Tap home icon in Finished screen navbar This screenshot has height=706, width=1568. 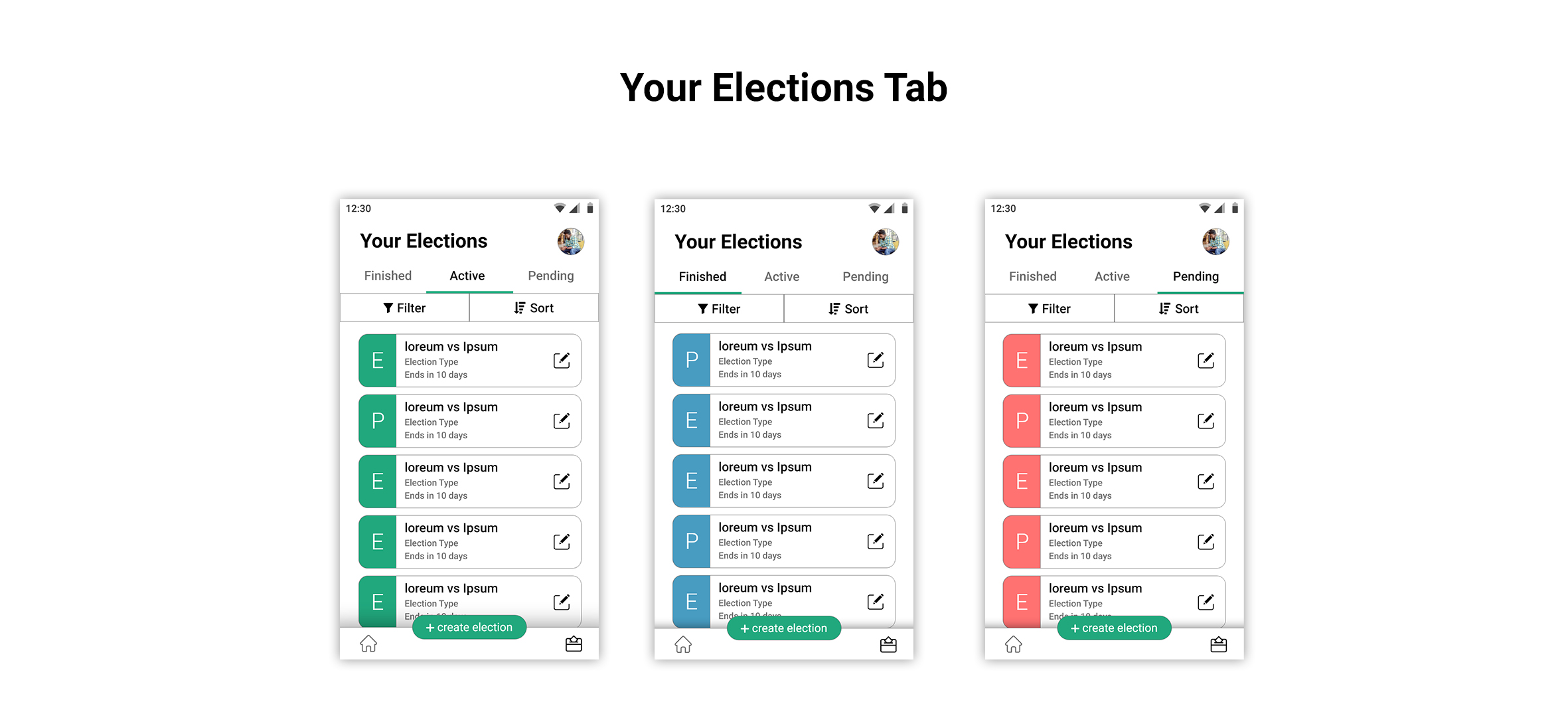point(683,644)
